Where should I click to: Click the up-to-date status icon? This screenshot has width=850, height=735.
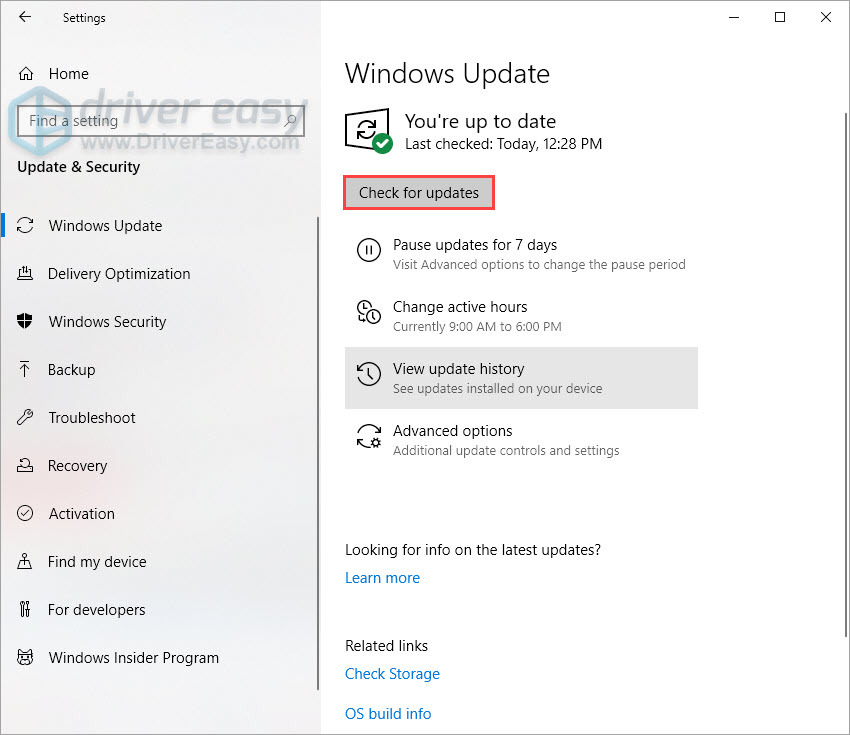pos(369,131)
